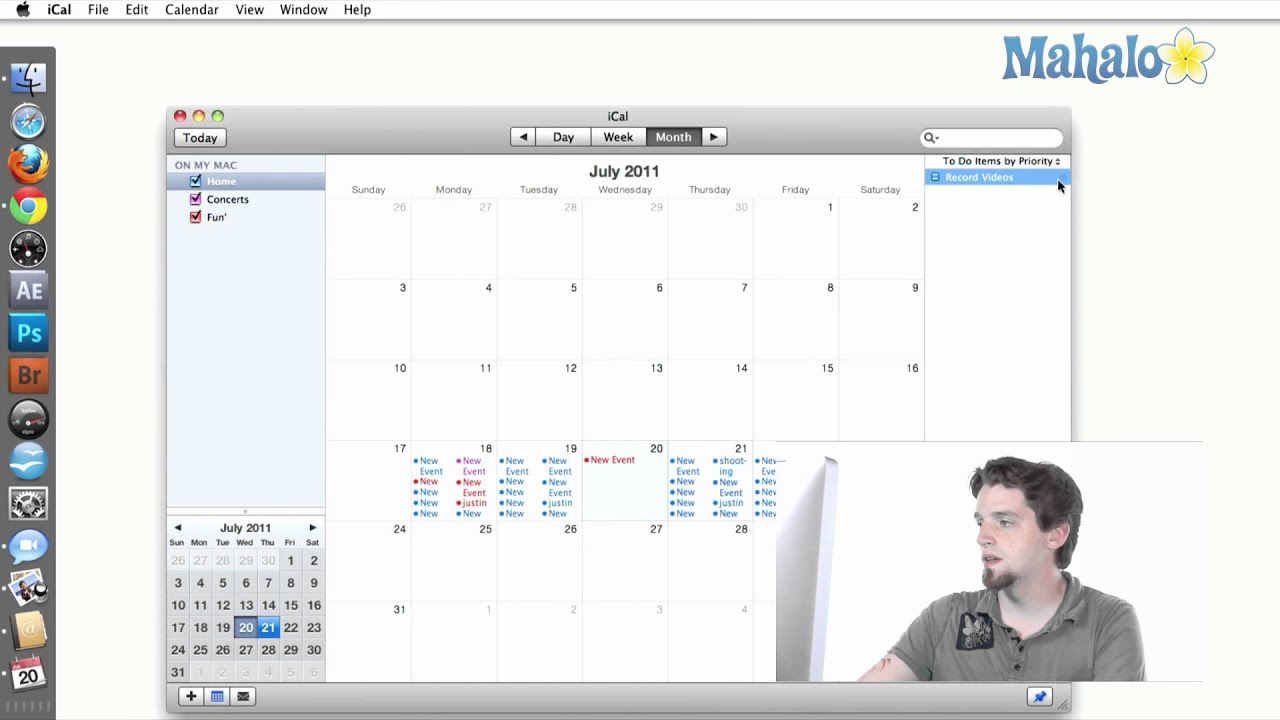This screenshot has height=720, width=1280.
Task: Click date 20 in the mini calendar
Action: point(246,628)
